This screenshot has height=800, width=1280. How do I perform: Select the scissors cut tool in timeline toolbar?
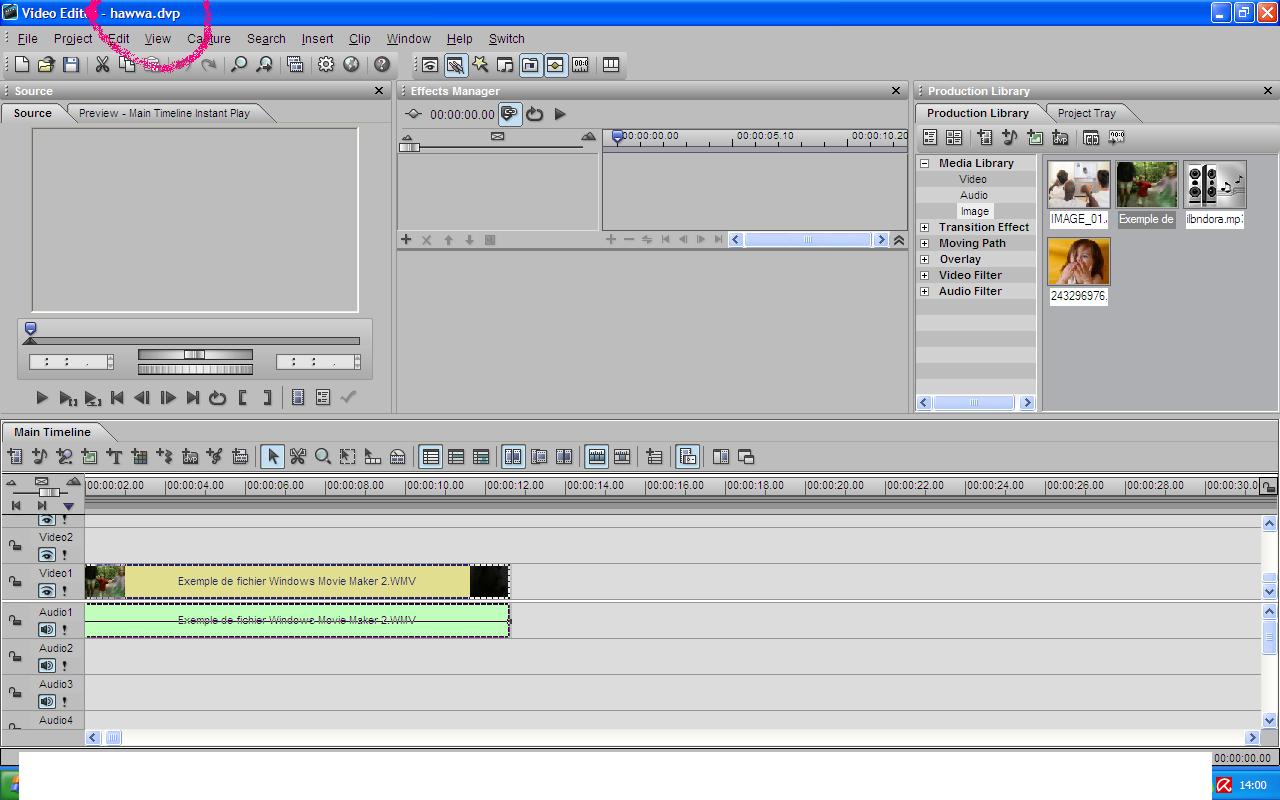pyautogui.click(x=297, y=457)
